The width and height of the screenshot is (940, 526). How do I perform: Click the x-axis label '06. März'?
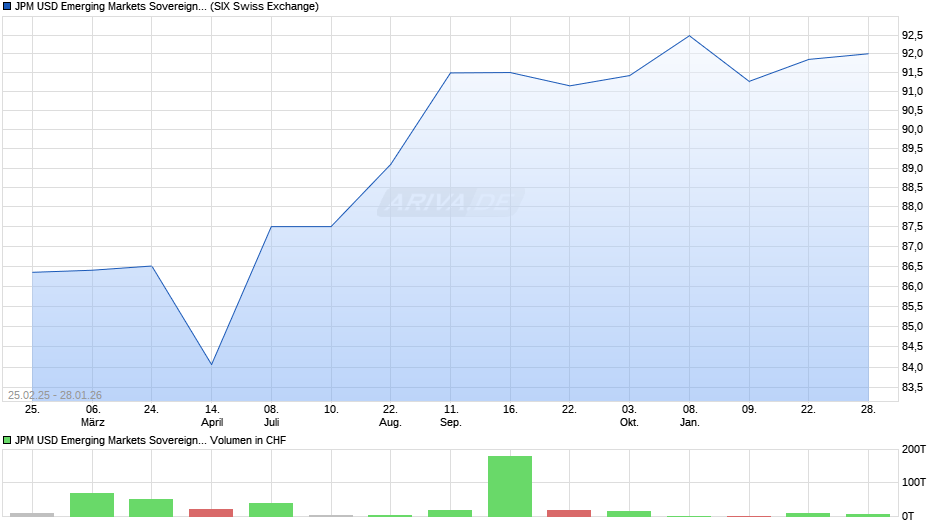92,416
